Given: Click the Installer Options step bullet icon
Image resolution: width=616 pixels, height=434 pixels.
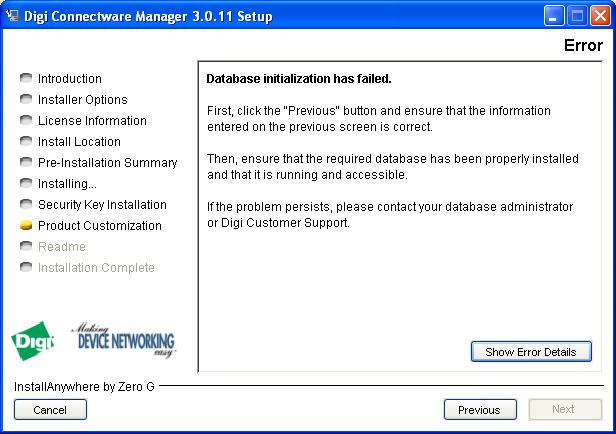Looking at the screenshot, I should (26, 100).
